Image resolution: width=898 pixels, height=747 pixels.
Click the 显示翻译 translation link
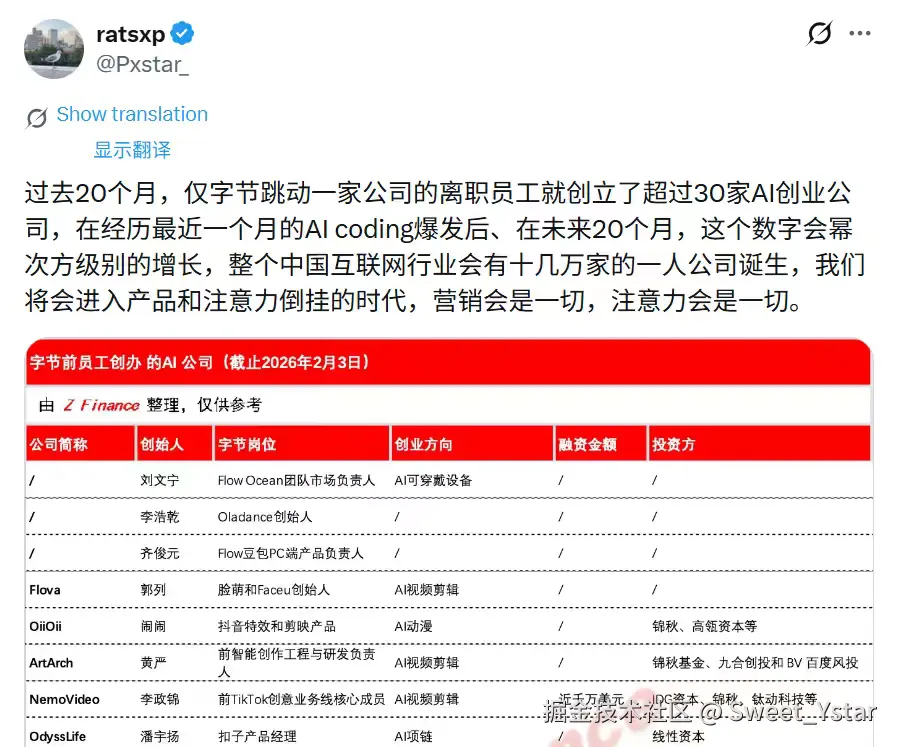pos(133,149)
